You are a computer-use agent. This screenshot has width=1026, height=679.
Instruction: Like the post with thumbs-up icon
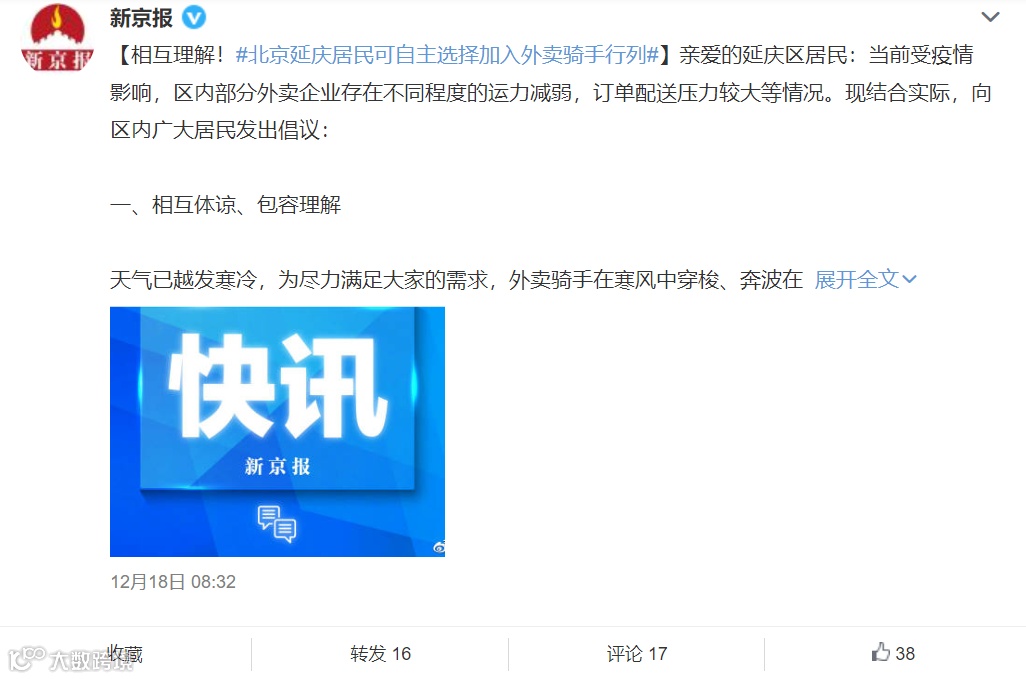pyautogui.click(x=881, y=652)
